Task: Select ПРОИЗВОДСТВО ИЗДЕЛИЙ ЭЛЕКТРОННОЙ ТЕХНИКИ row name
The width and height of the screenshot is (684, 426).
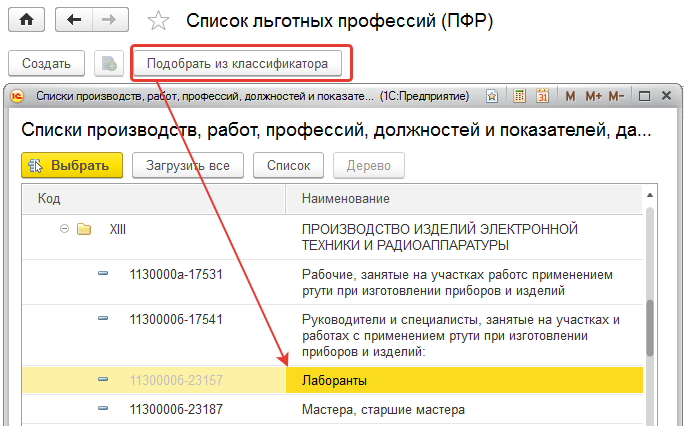Action: [x=440, y=237]
